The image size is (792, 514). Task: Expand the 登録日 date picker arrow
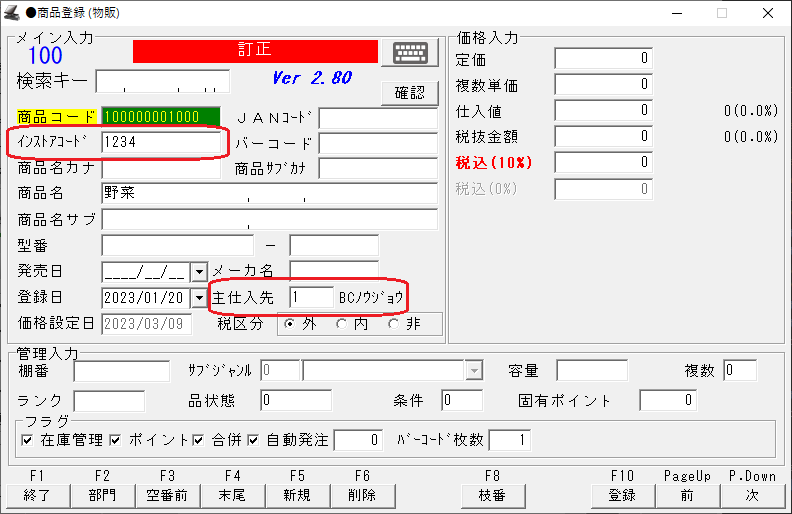coord(198,297)
